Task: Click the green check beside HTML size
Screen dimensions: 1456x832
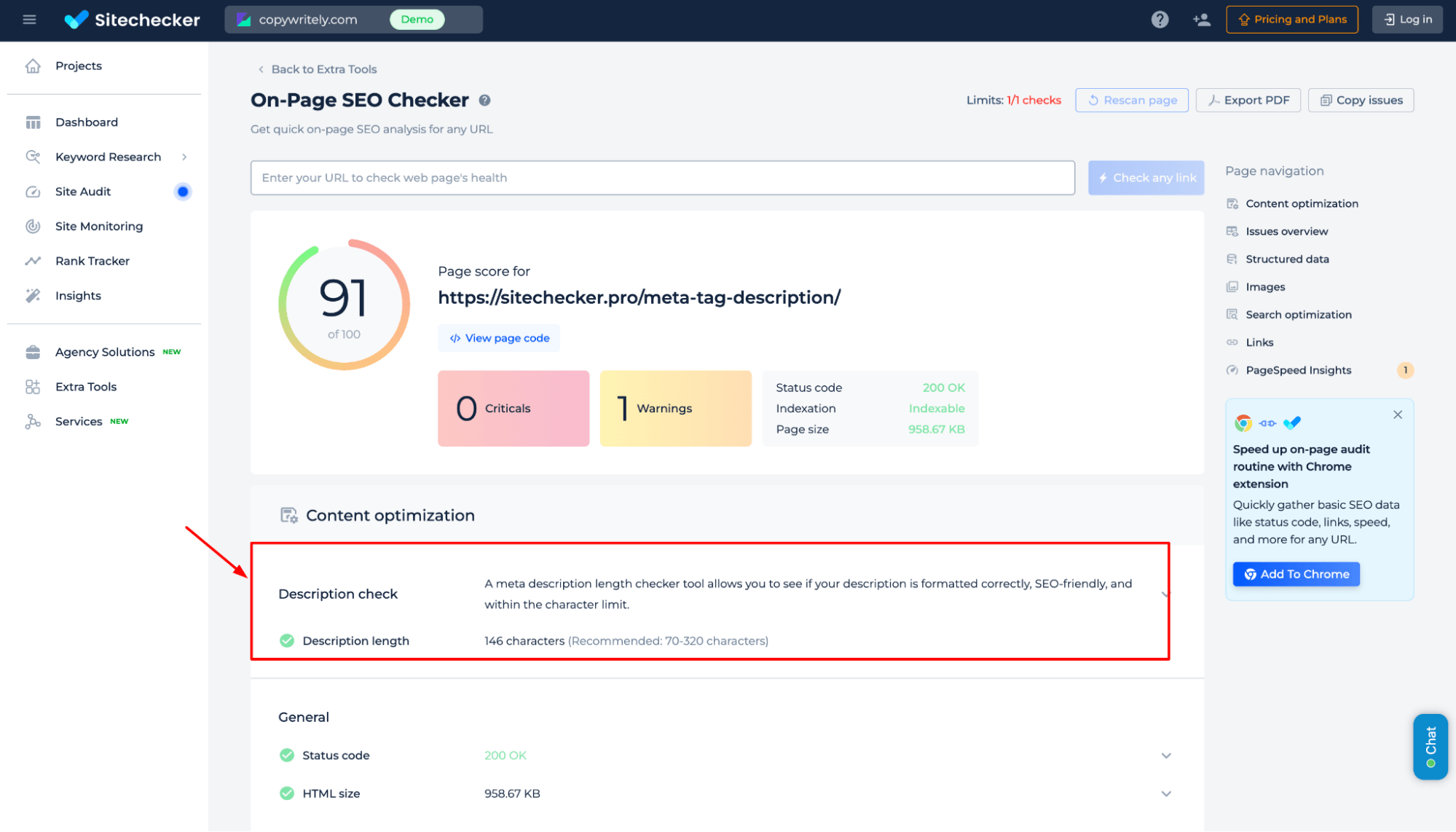Action: point(287,793)
